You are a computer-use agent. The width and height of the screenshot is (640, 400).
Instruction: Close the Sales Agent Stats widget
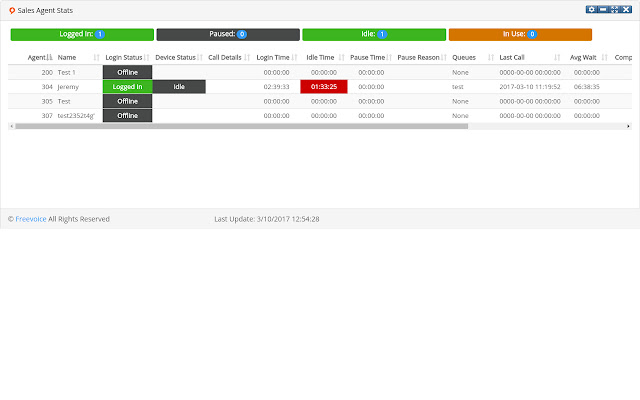point(626,9)
